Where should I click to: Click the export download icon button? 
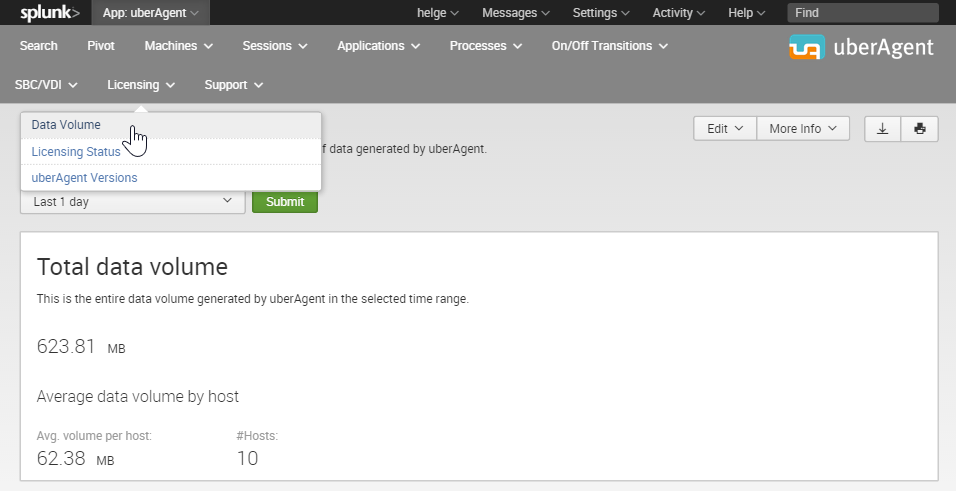tap(882, 129)
